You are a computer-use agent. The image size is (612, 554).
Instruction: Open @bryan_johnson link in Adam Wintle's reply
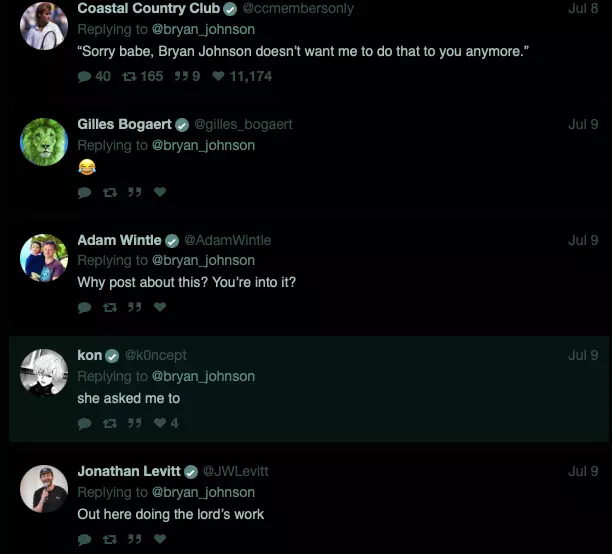(203, 260)
